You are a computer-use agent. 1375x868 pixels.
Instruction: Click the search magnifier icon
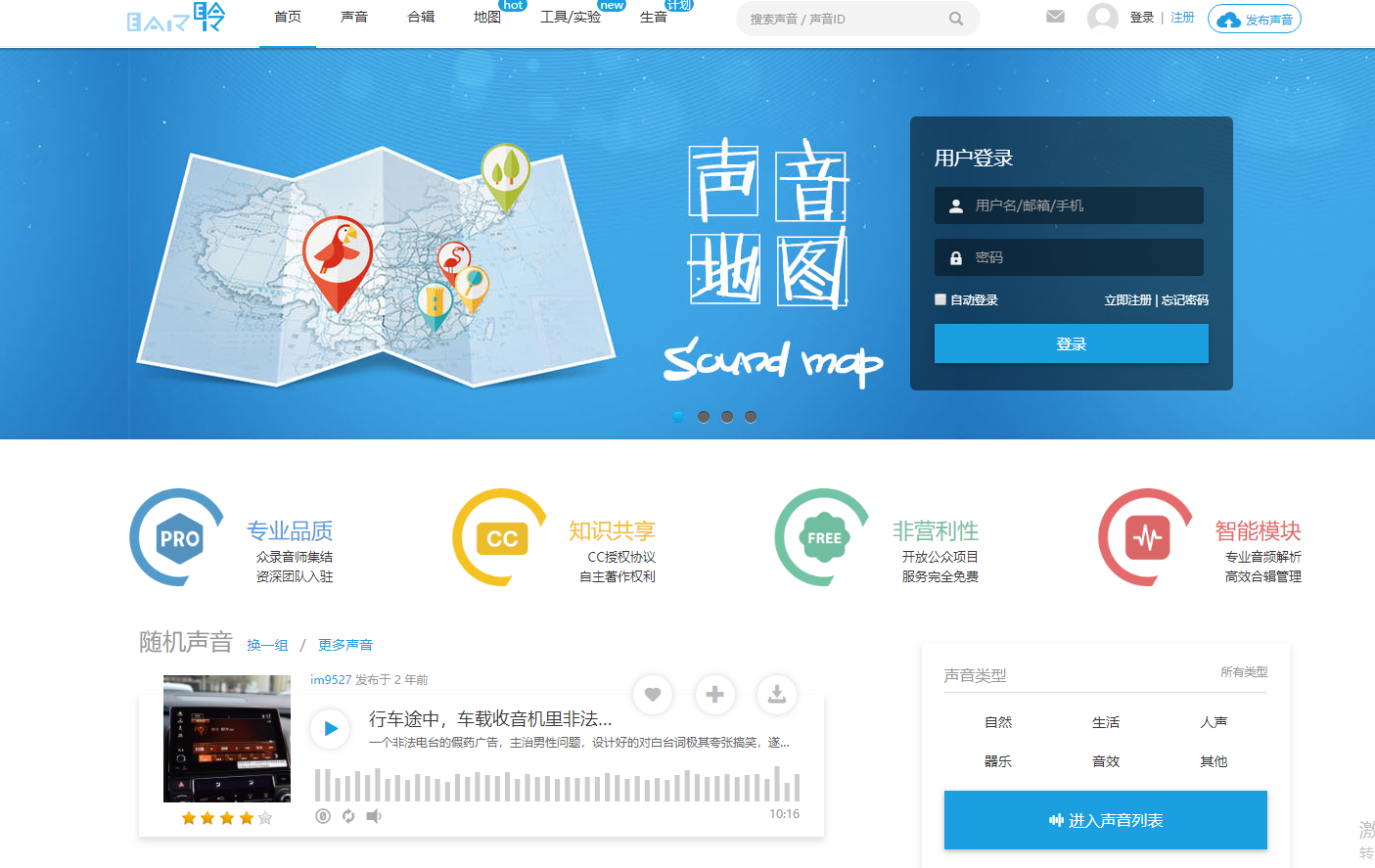pos(955,19)
